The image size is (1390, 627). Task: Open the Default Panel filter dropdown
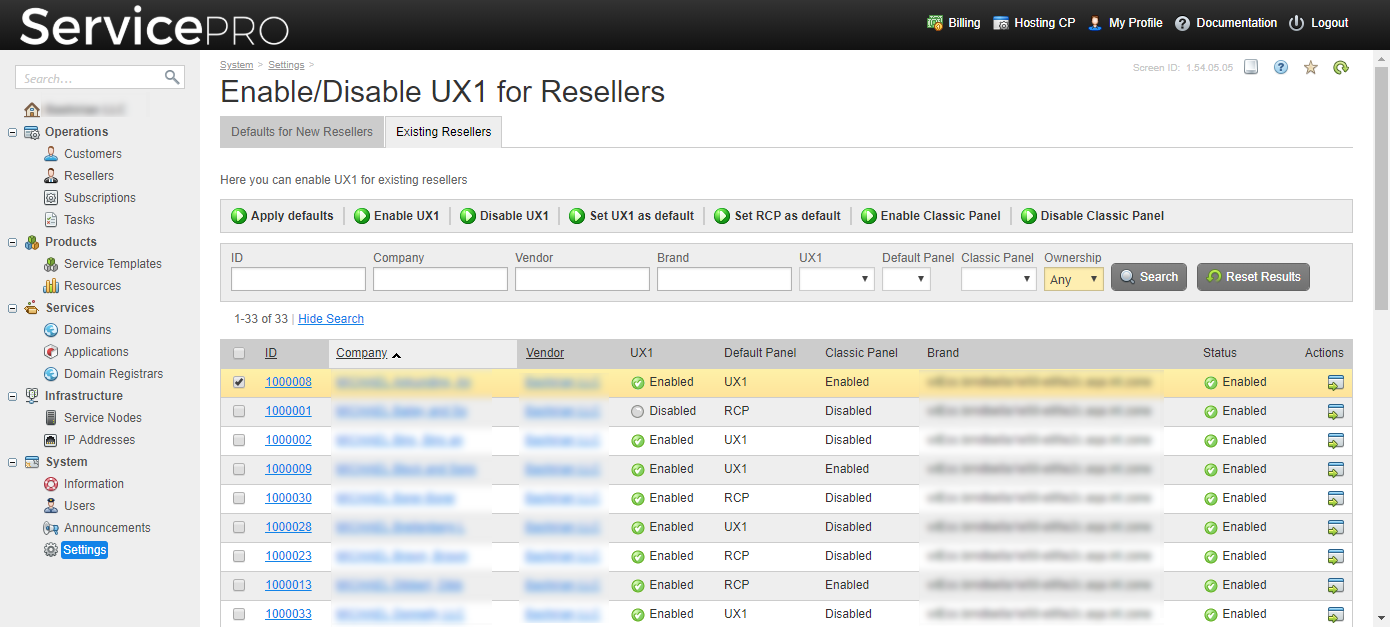coord(906,279)
